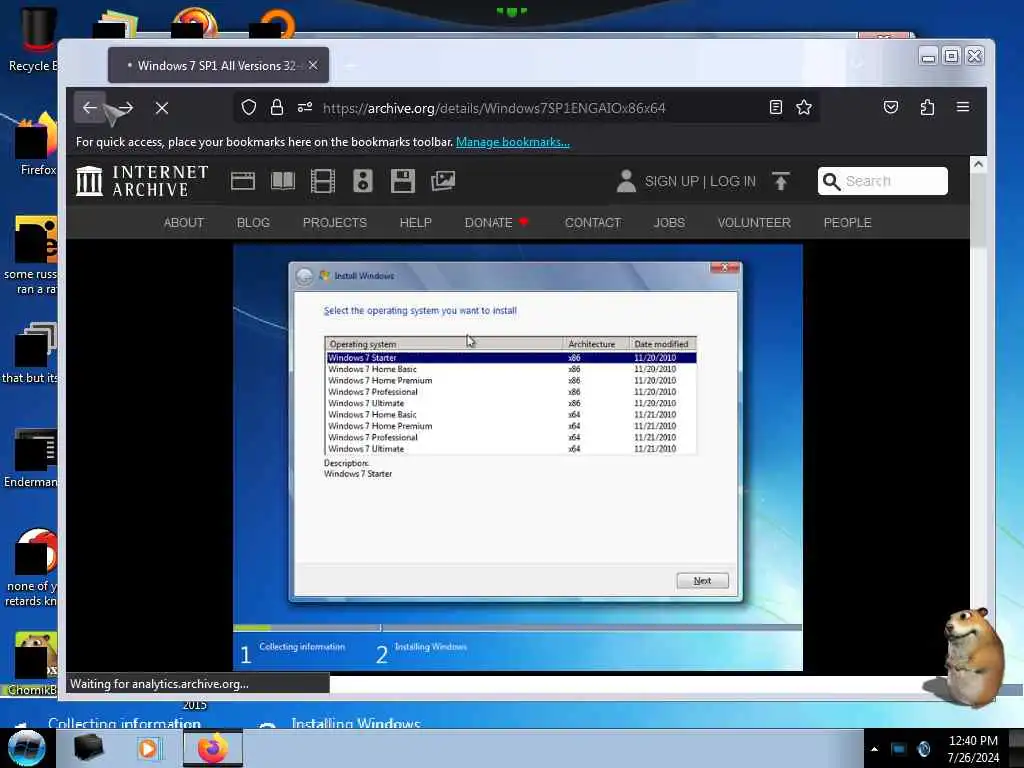Viewport: 1024px width, 768px height.
Task: Go forward using the browser forward arrow
Action: click(125, 108)
